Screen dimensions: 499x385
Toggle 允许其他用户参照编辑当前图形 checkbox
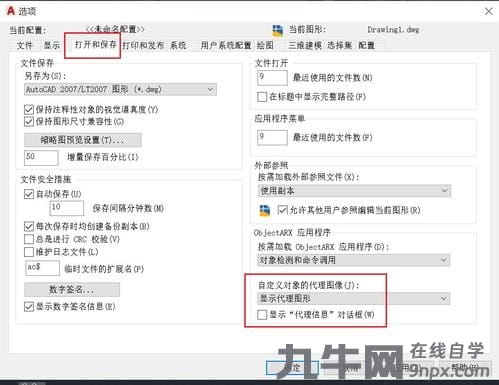tap(282, 210)
